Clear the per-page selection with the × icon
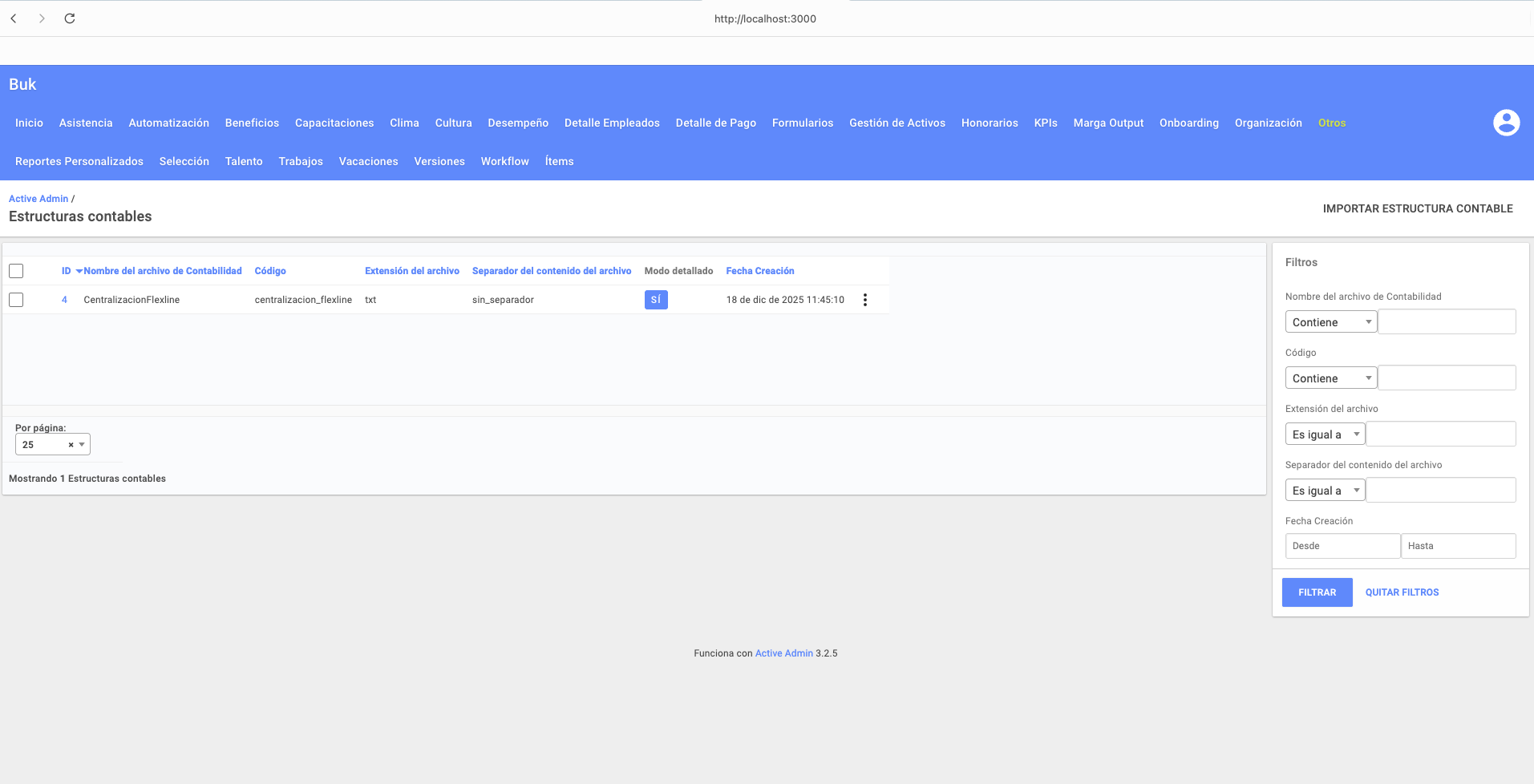This screenshot has width=1534, height=784. tap(70, 444)
